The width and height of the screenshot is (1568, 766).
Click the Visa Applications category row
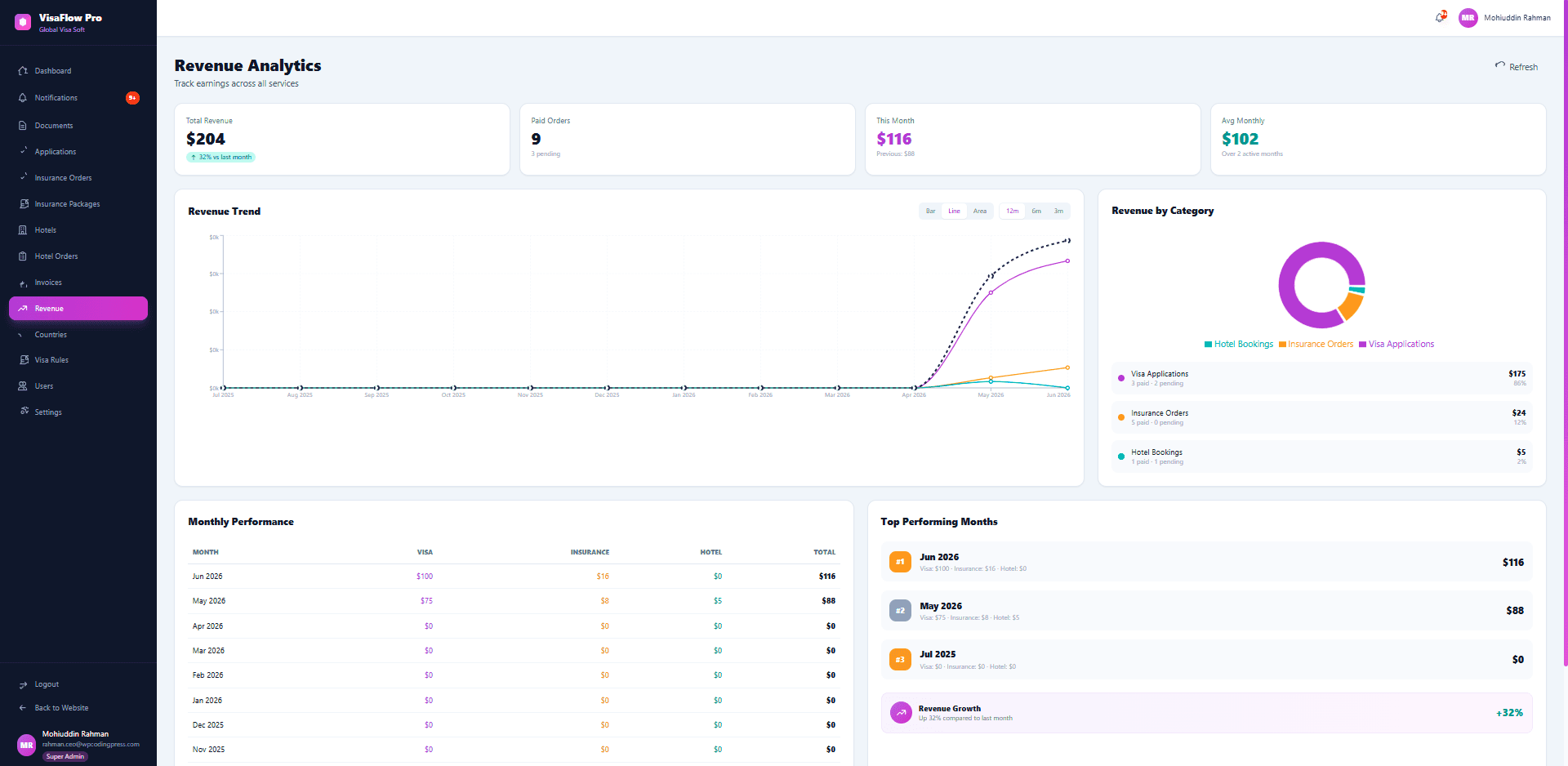coord(1321,378)
